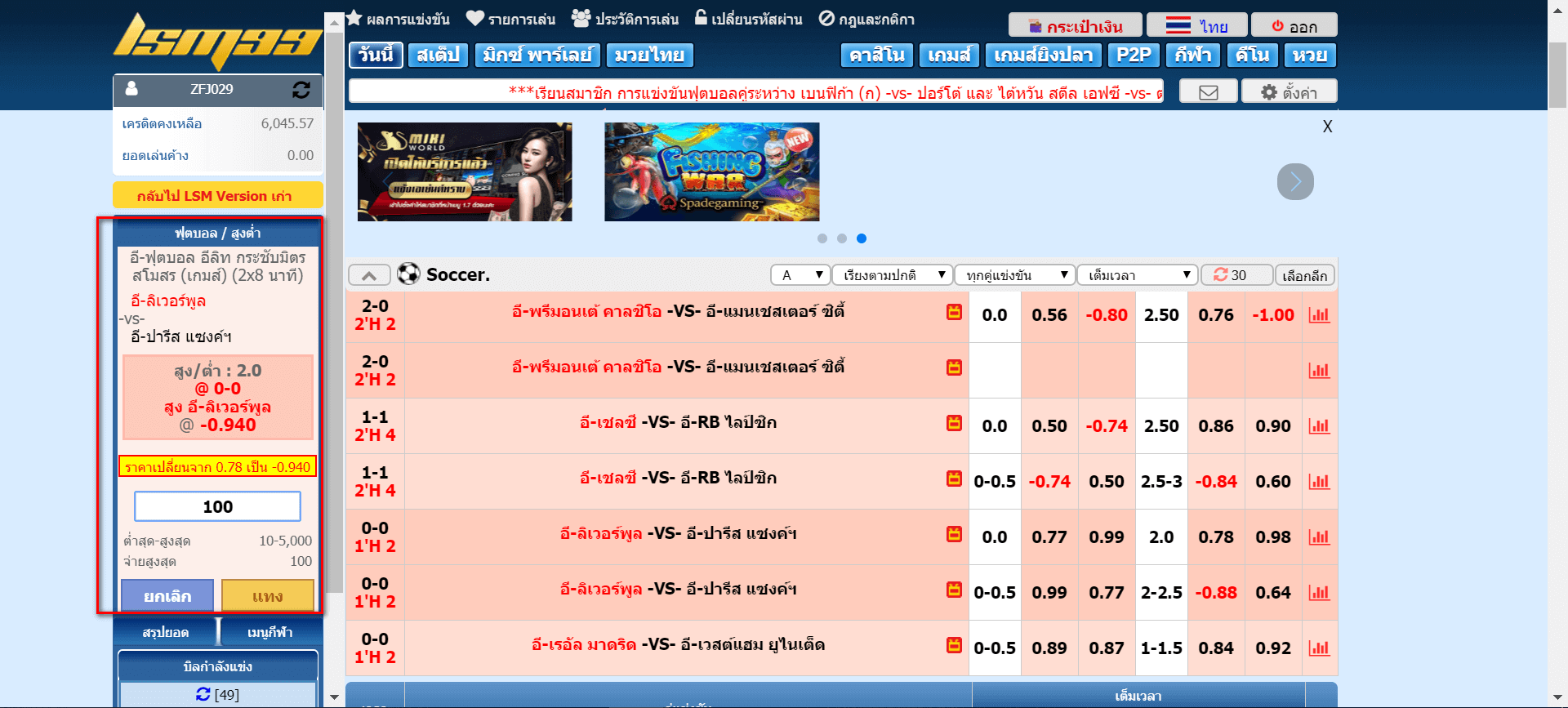This screenshot has height=708, width=1568.
Task: Open the settings gear ตั้งค่า button
Action: [1289, 92]
